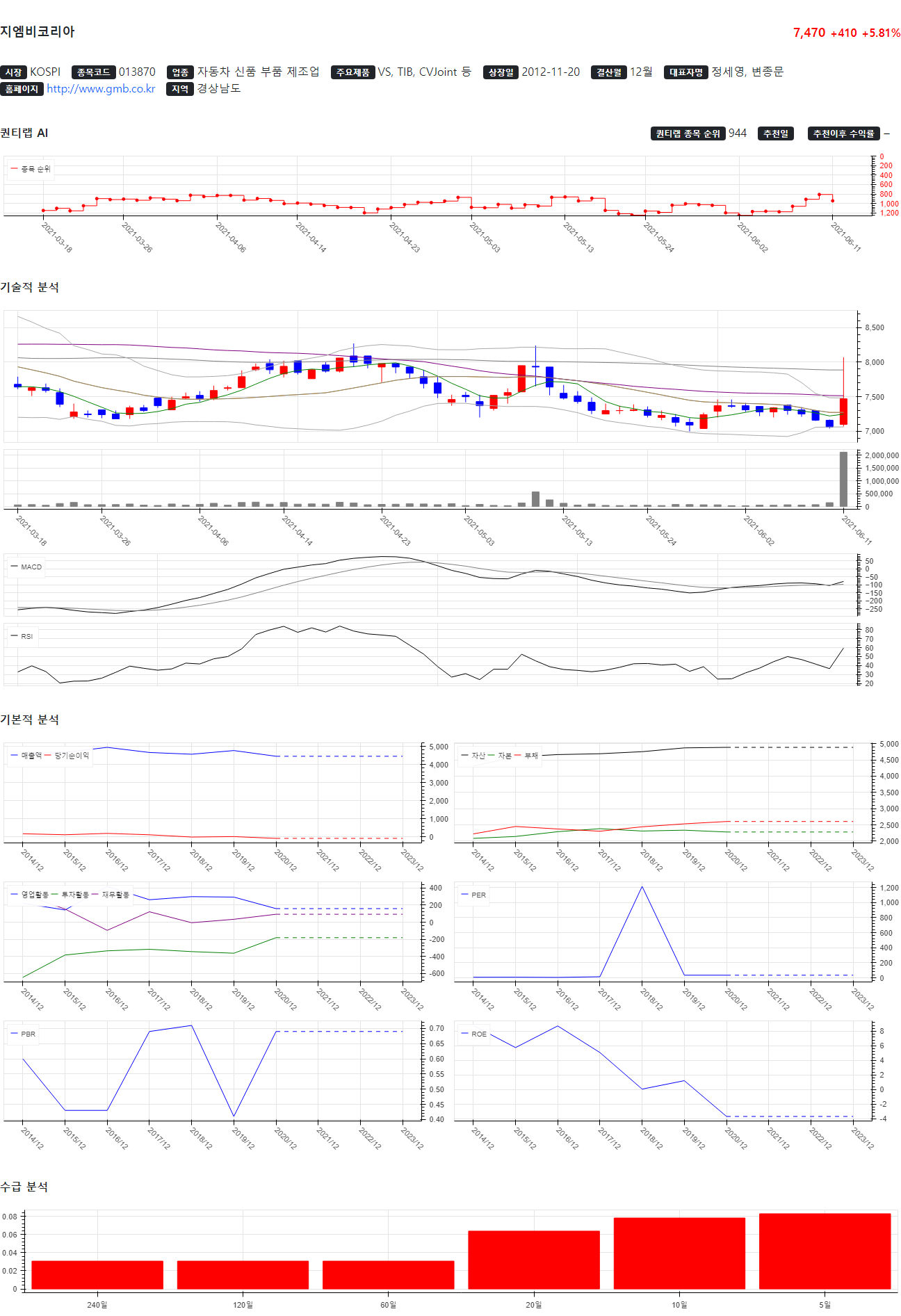Click the tall gray volume bar on 2021-06-11

843,480
